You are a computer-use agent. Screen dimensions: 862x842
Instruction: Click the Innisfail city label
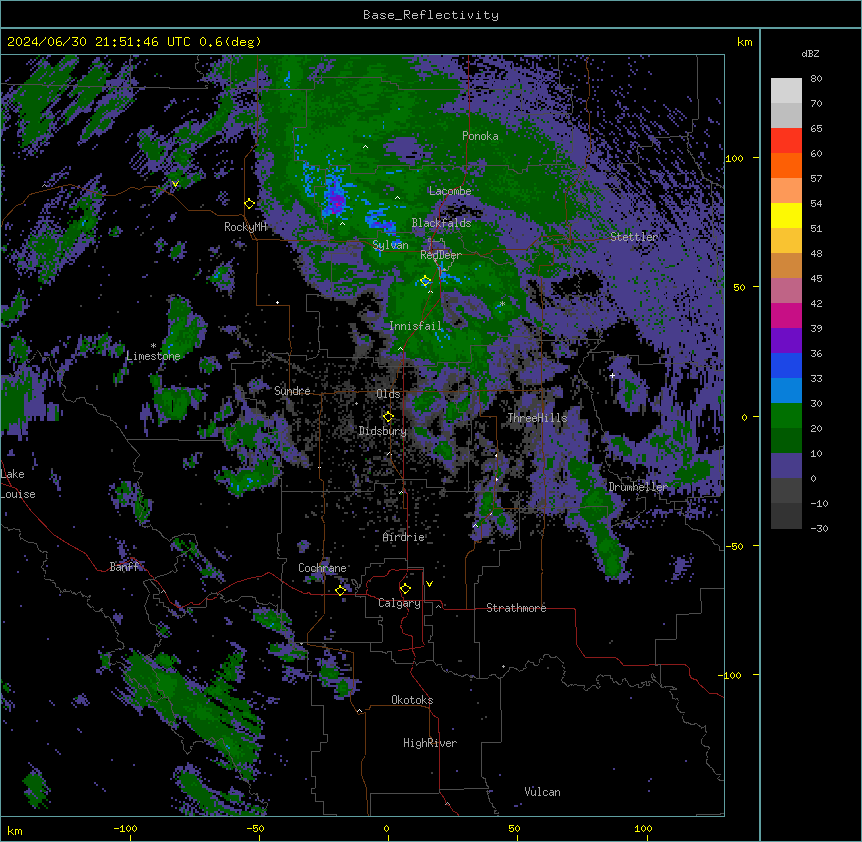click(416, 326)
